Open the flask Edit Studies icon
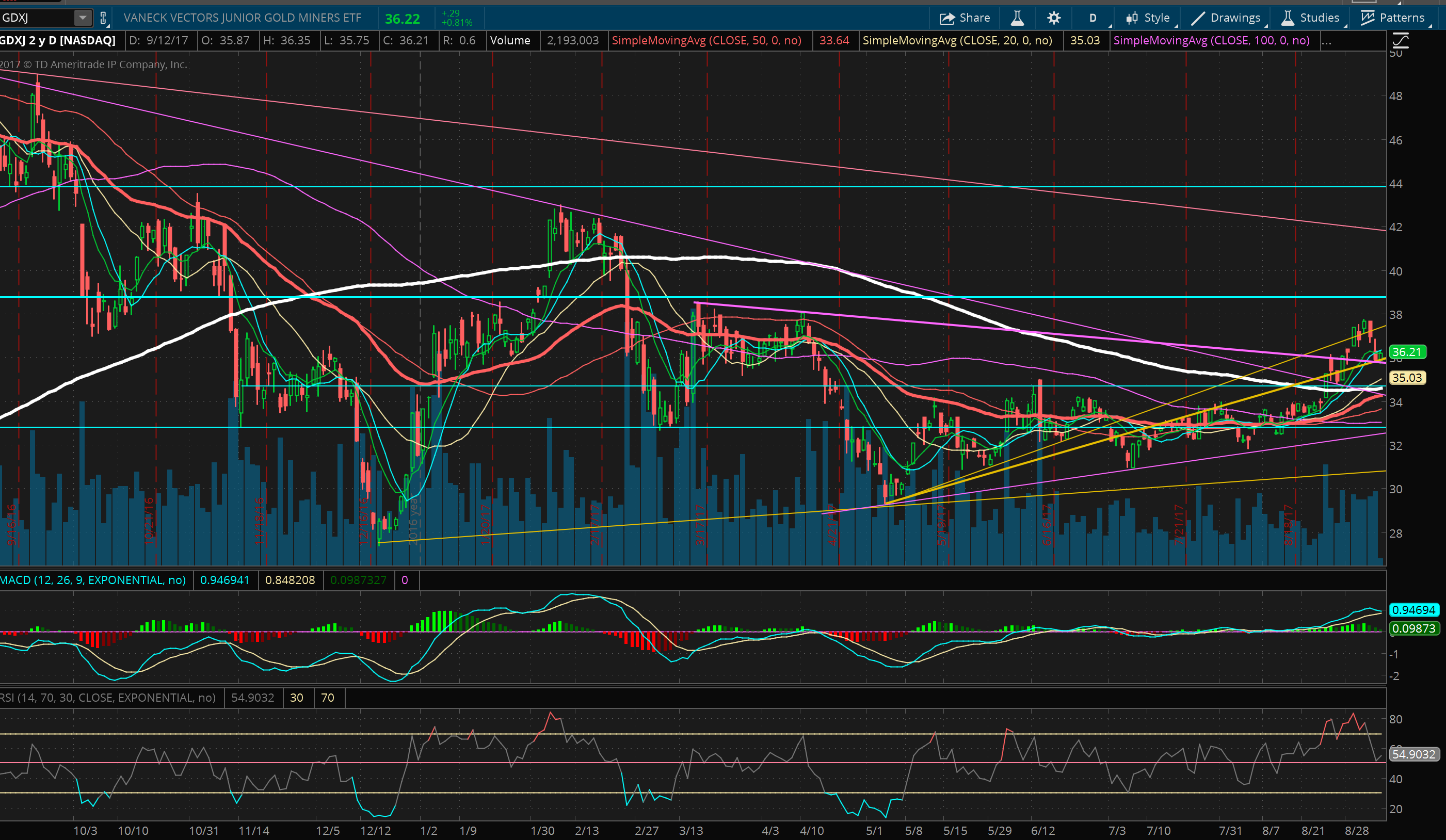Viewport: 1446px width, 840px height. point(1017,18)
